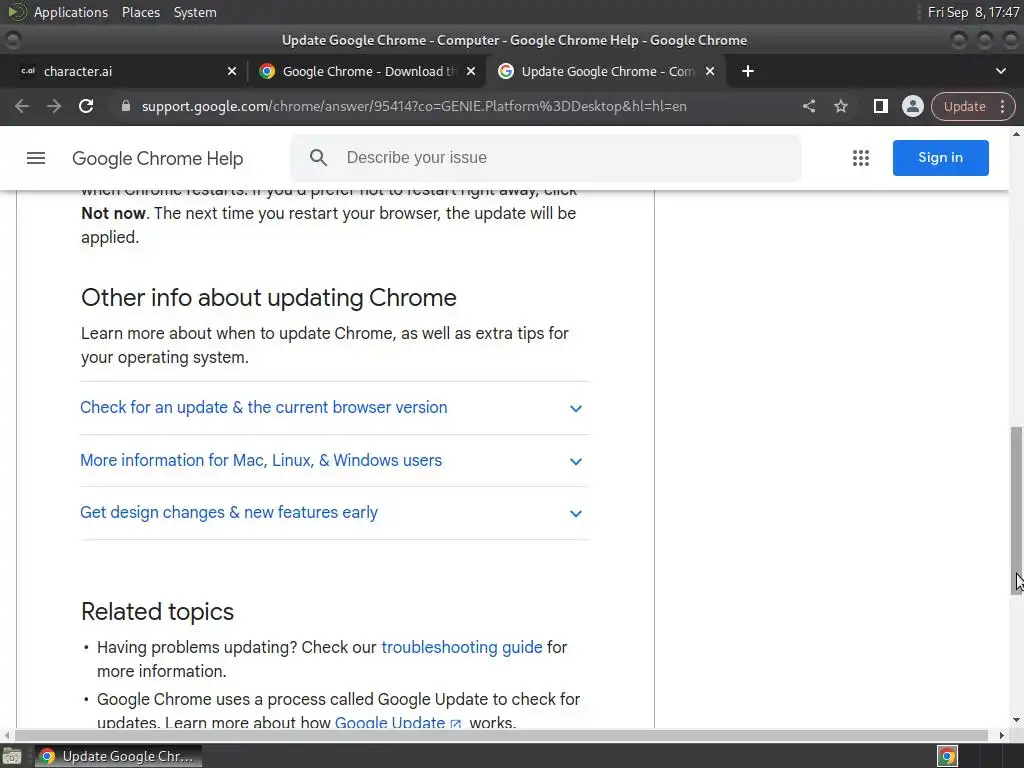Screen dimensions: 1024x768
Task: Go back to the previous page
Action: pyautogui.click(x=22, y=106)
